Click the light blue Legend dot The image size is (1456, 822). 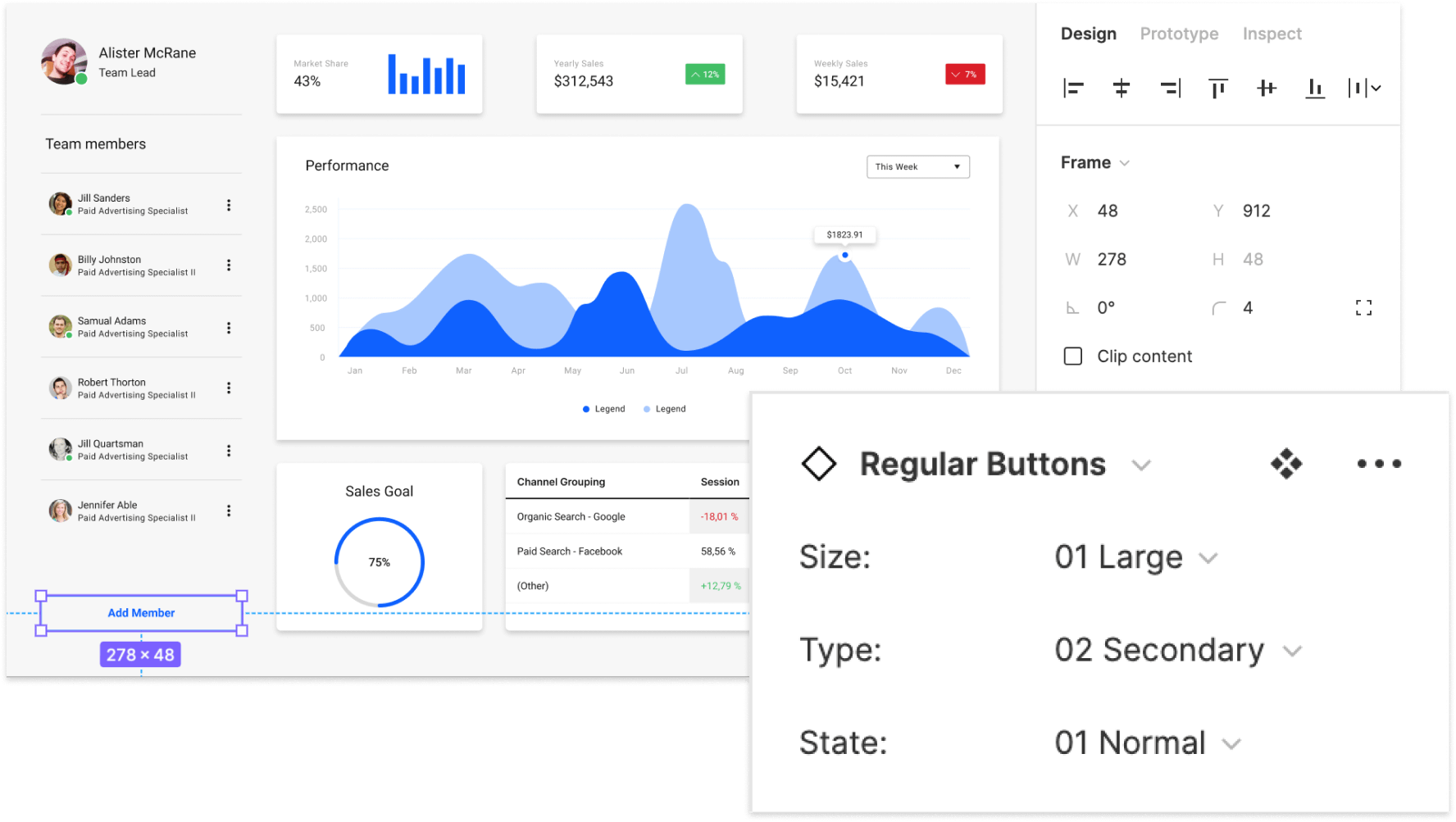point(647,409)
